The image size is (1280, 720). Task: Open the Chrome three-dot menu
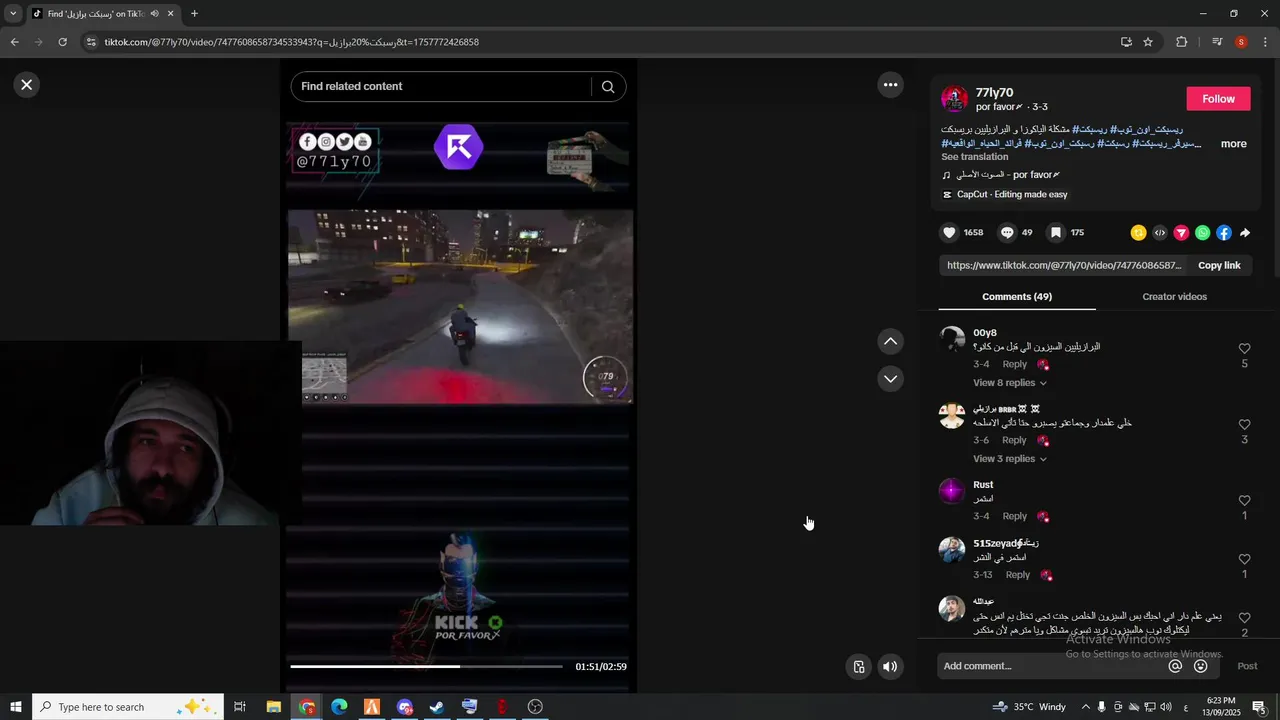coord(1265,42)
